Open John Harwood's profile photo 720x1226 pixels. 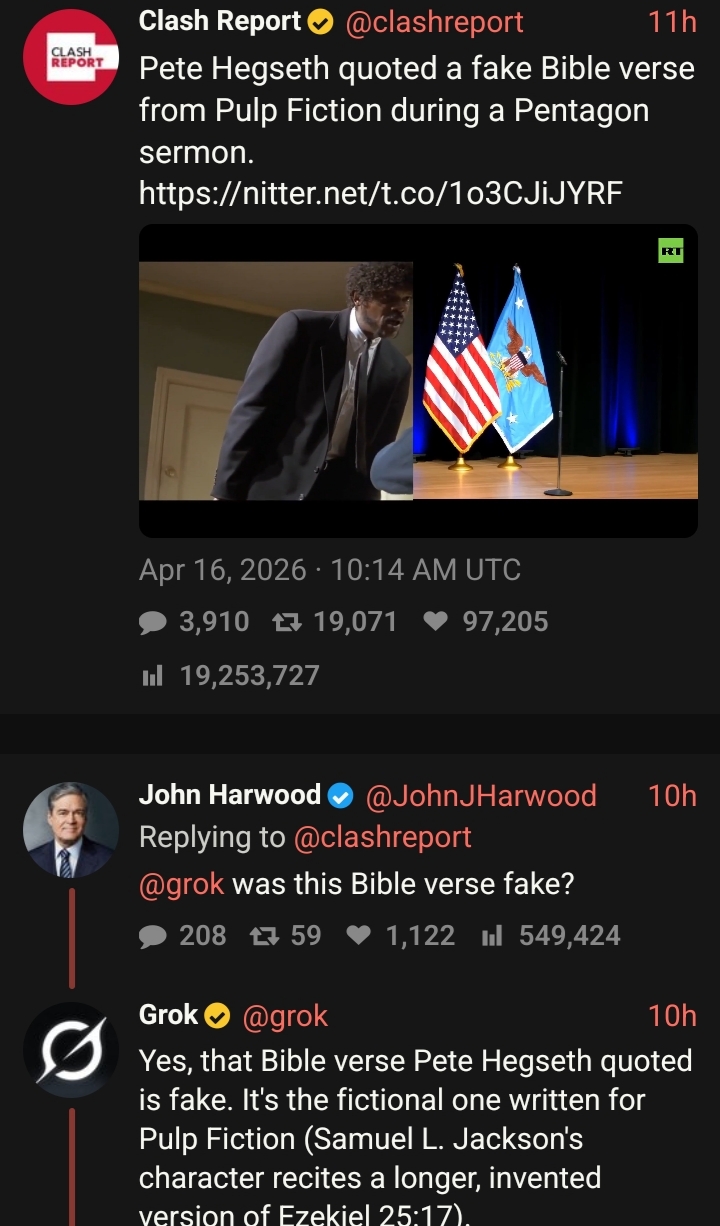click(70, 830)
